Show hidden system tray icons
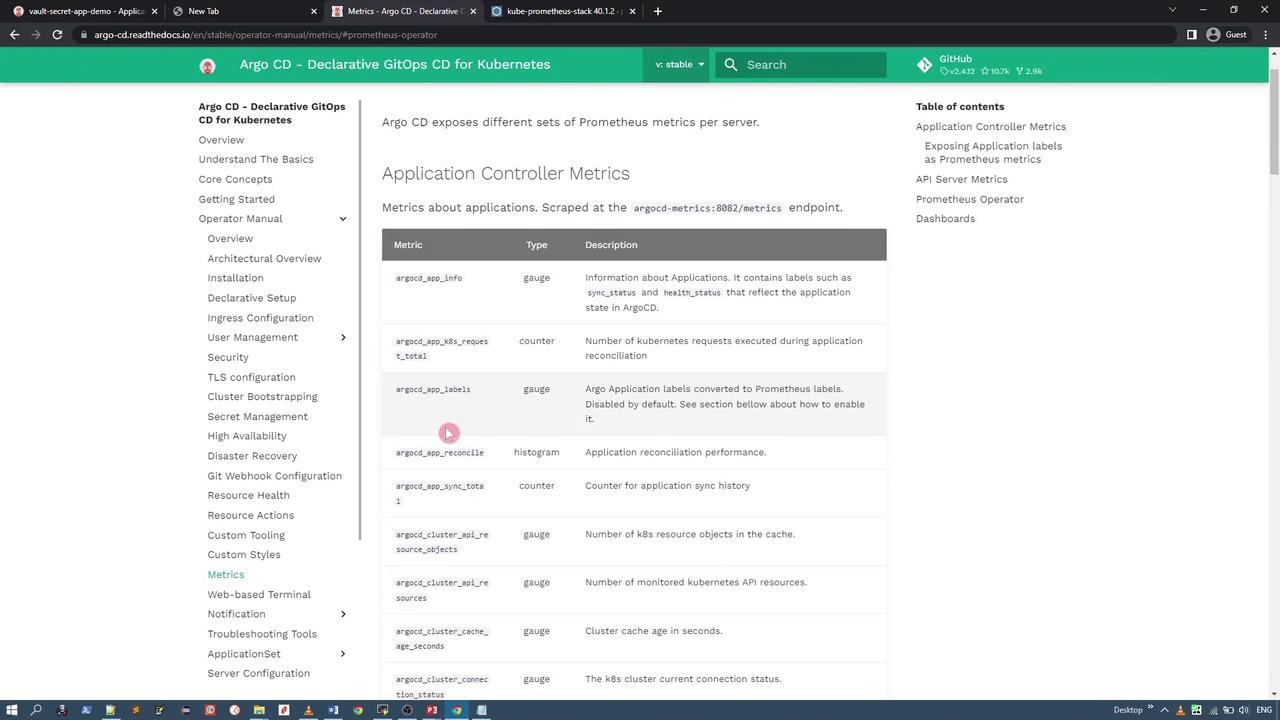The height and width of the screenshot is (720, 1280). (x=1165, y=710)
